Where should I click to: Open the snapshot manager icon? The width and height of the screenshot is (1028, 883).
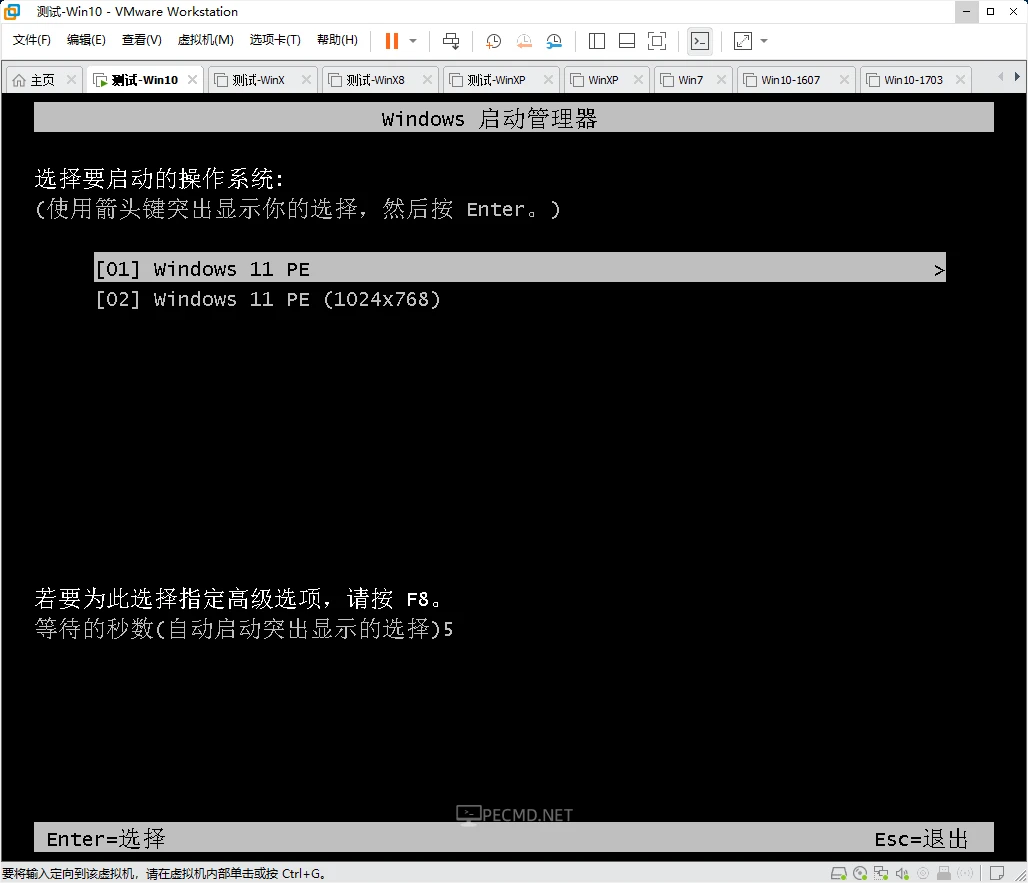pyautogui.click(x=554, y=41)
